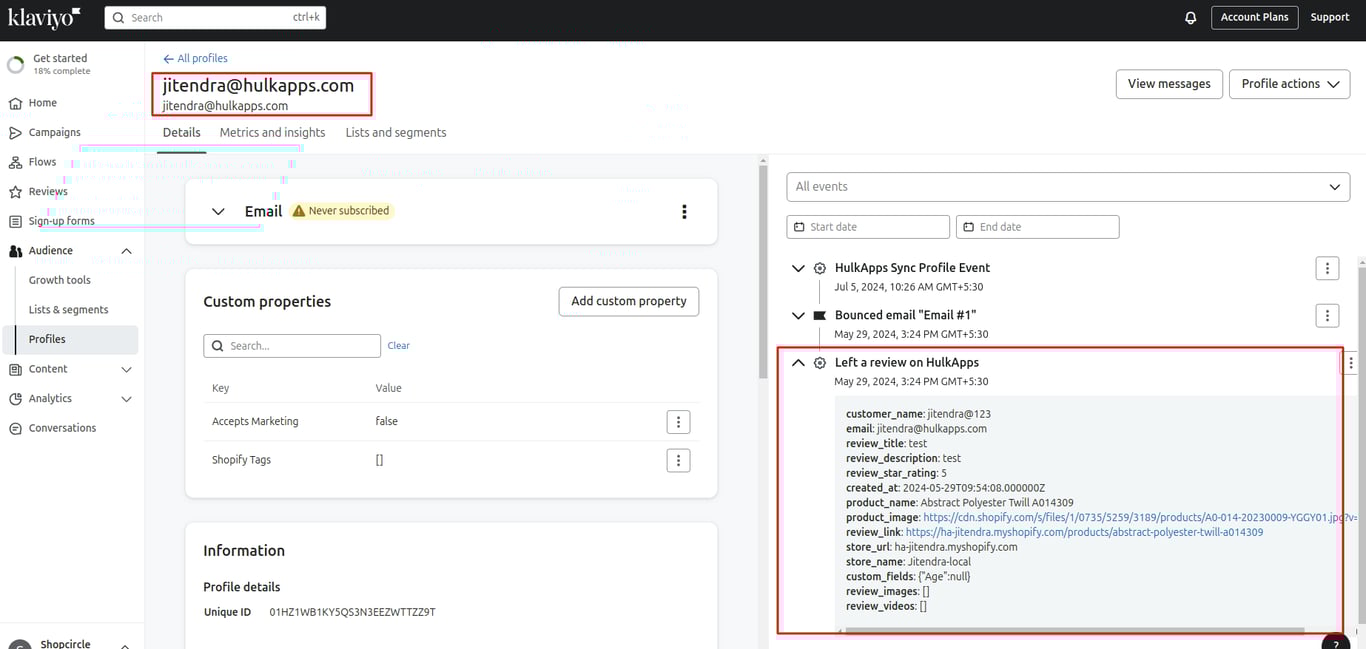Expand the Bounced email "Email #1" event

click(x=798, y=316)
